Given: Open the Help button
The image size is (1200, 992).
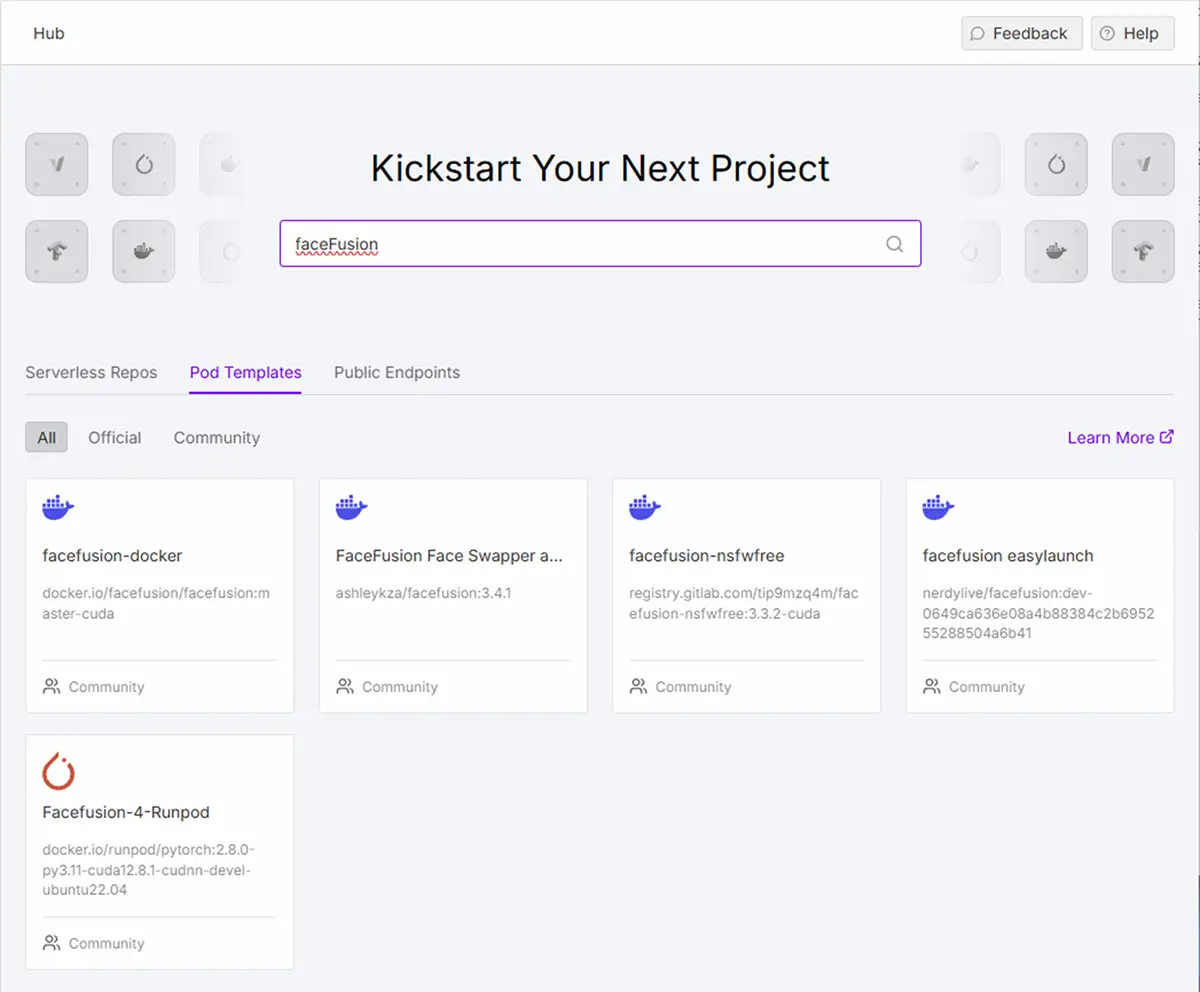Looking at the screenshot, I should click(x=1131, y=33).
